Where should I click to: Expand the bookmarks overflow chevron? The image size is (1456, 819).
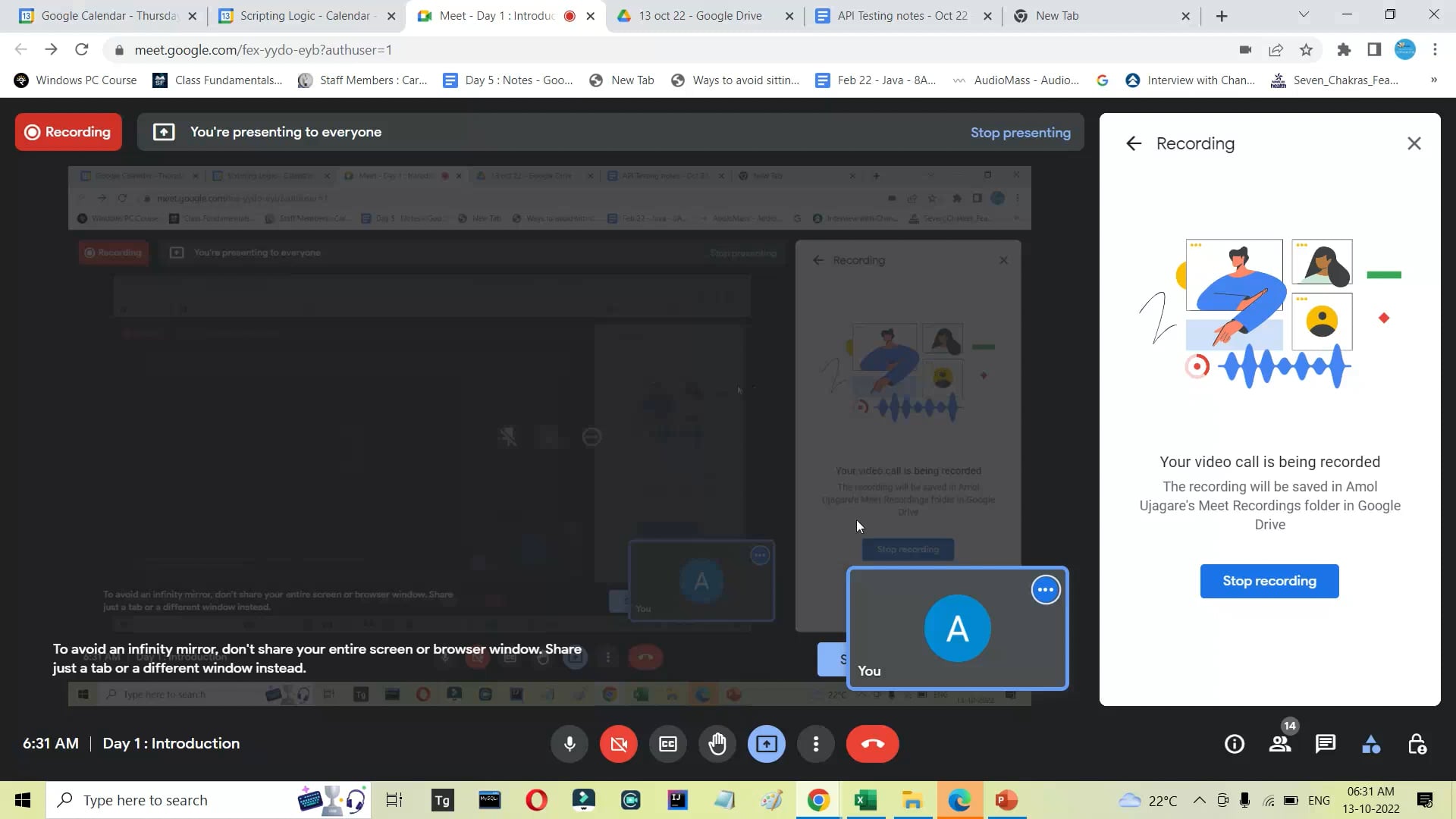[x=1434, y=80]
